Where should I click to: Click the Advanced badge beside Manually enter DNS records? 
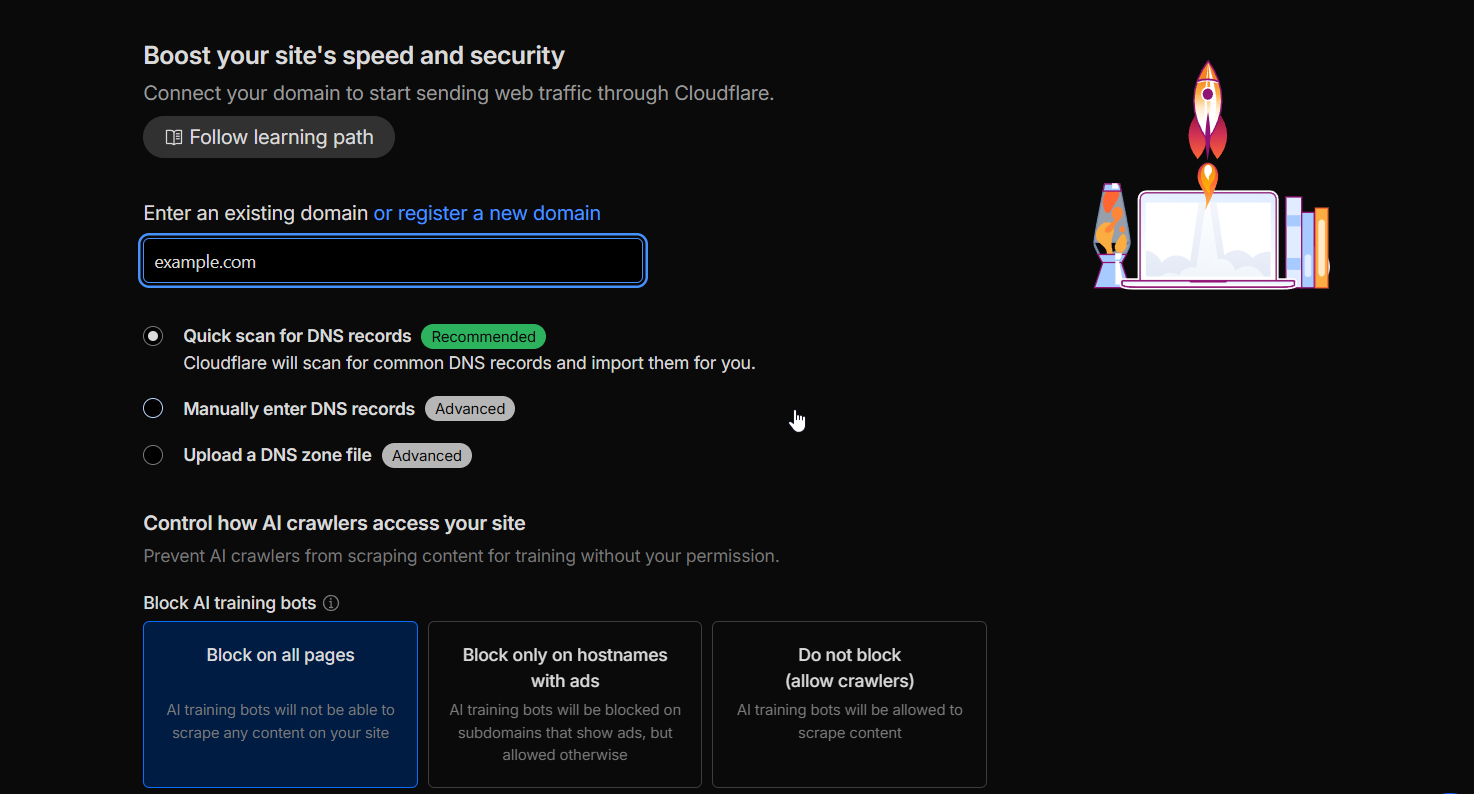(x=470, y=409)
